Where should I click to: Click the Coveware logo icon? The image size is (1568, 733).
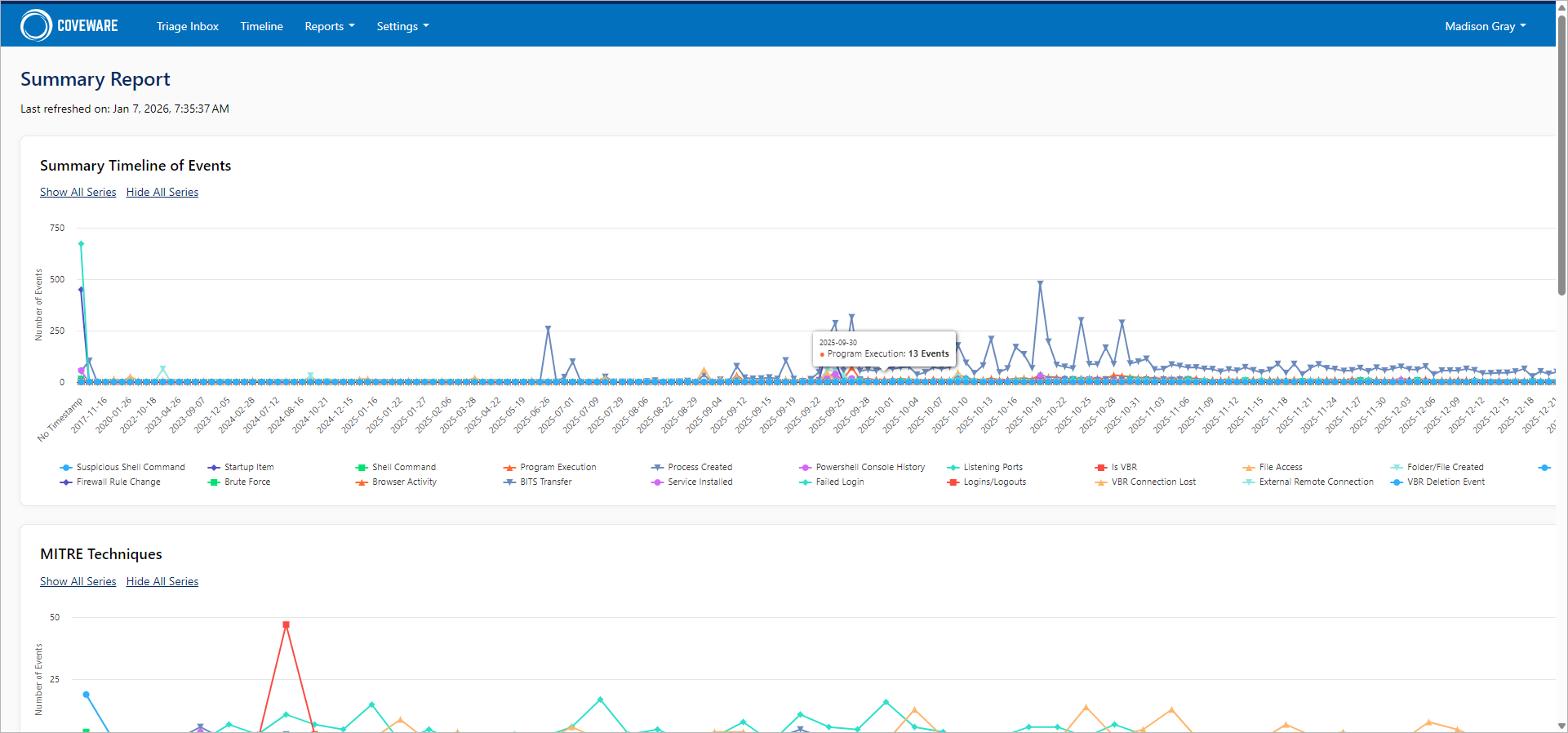click(36, 25)
